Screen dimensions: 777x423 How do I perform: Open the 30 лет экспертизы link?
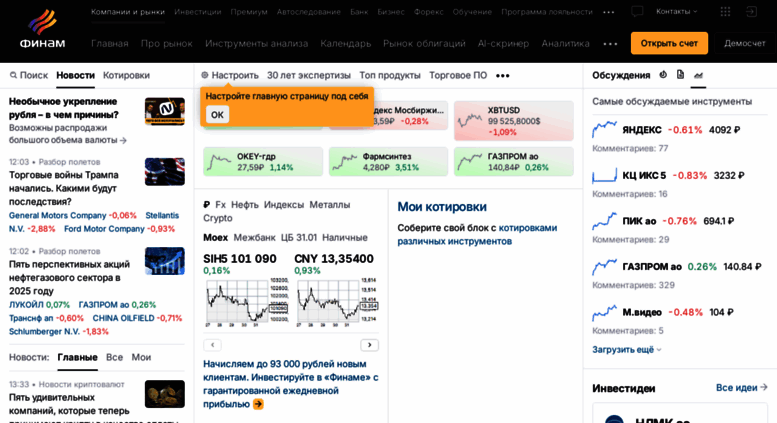309,75
